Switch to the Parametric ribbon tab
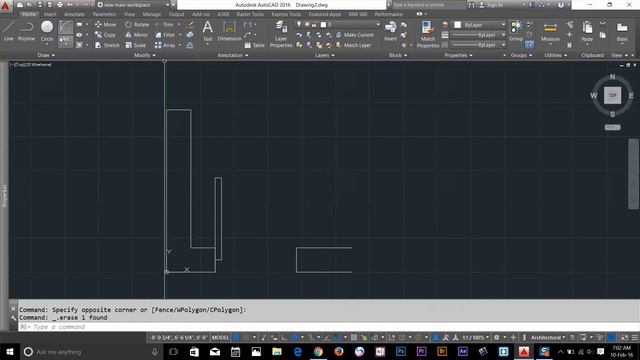This screenshot has width=640, height=360. [104, 14]
